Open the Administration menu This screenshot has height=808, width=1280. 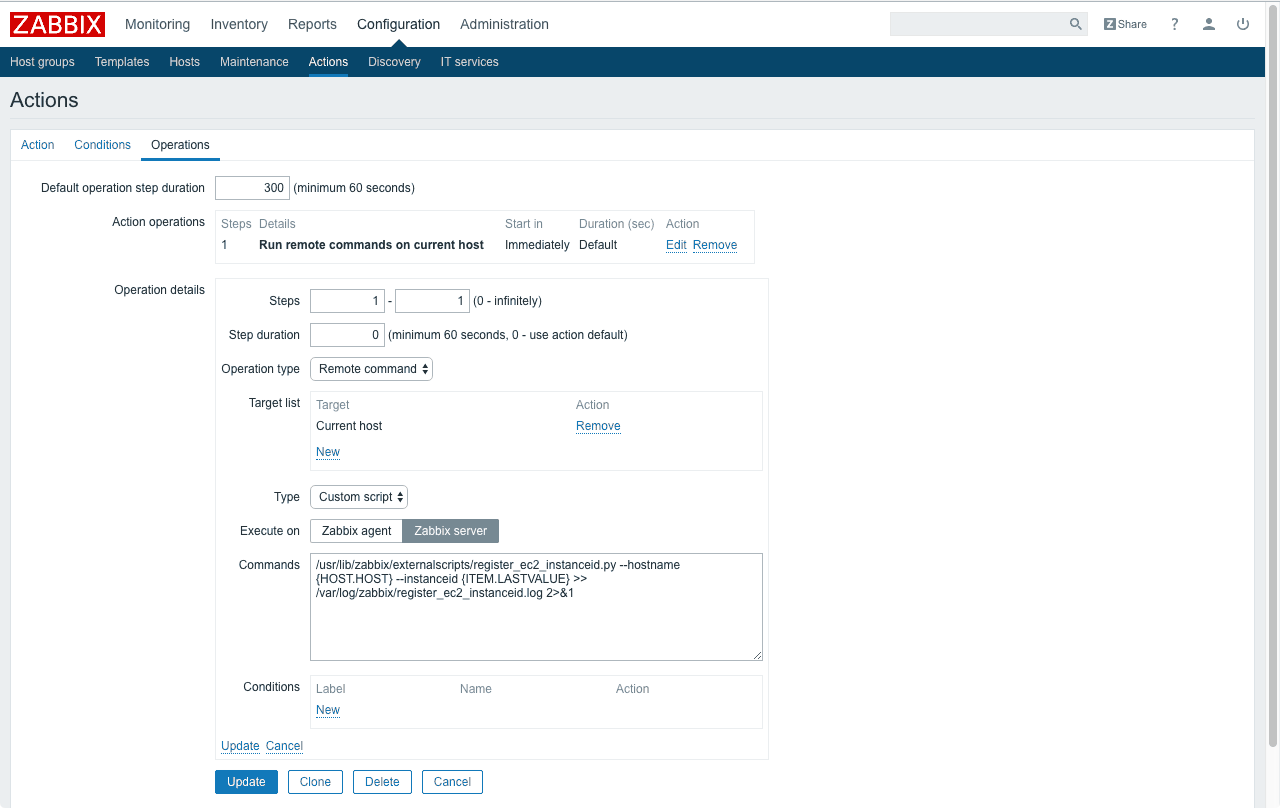tap(504, 24)
